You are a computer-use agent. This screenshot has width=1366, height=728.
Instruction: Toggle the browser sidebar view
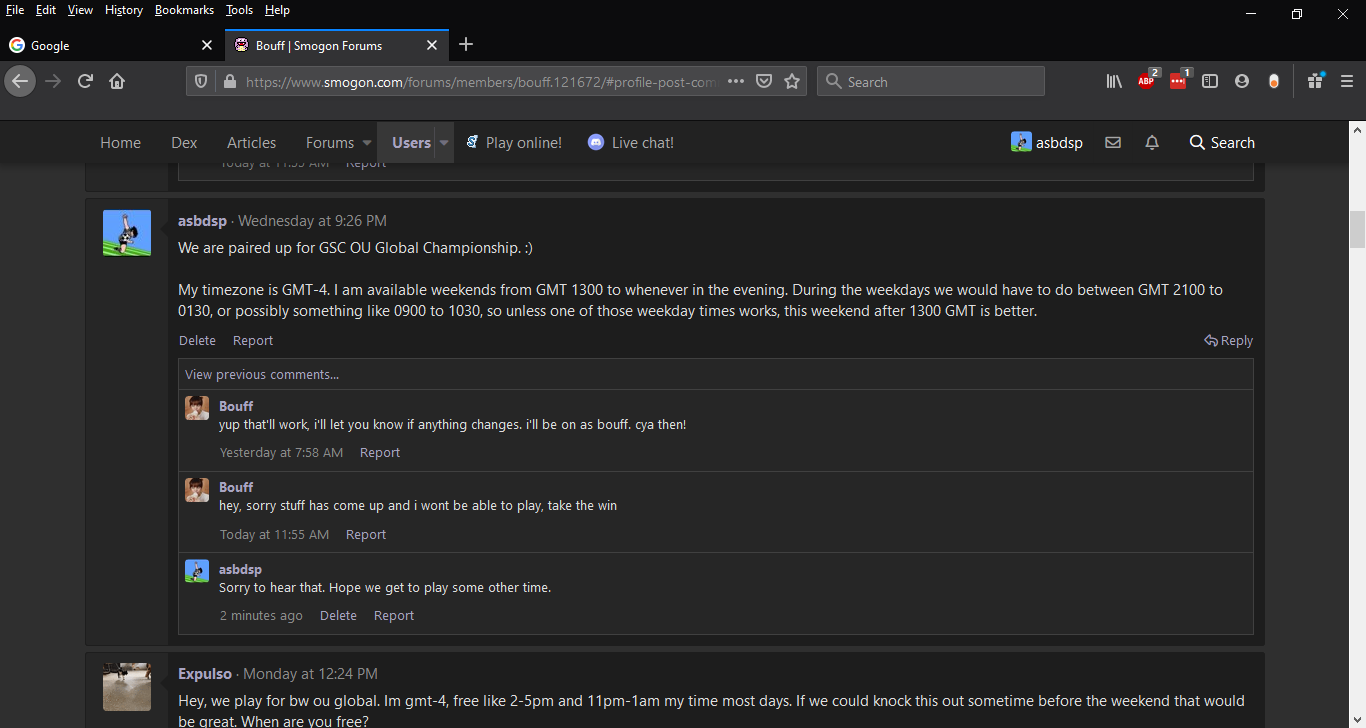click(x=1210, y=82)
